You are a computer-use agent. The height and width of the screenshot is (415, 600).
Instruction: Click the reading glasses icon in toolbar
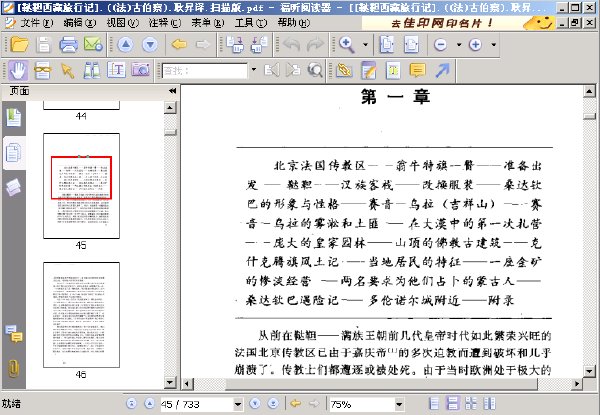click(42, 70)
